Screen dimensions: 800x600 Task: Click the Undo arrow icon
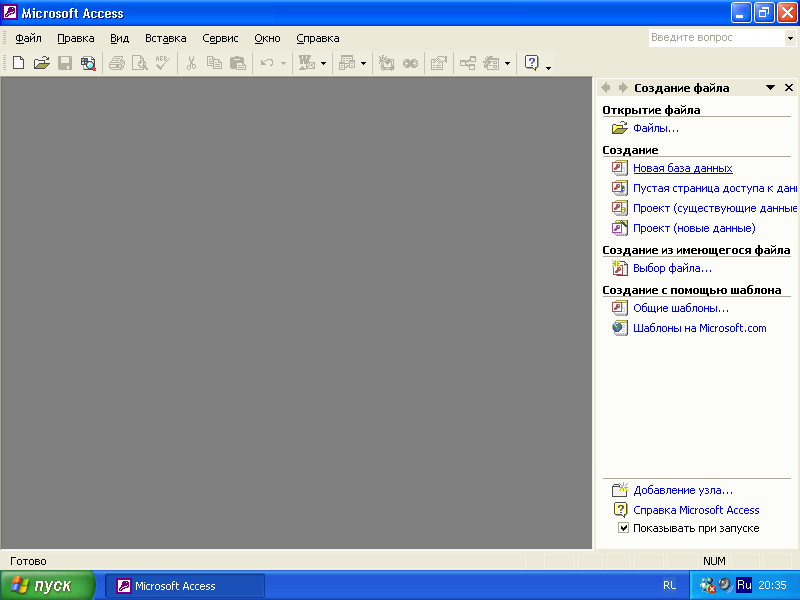pos(267,63)
